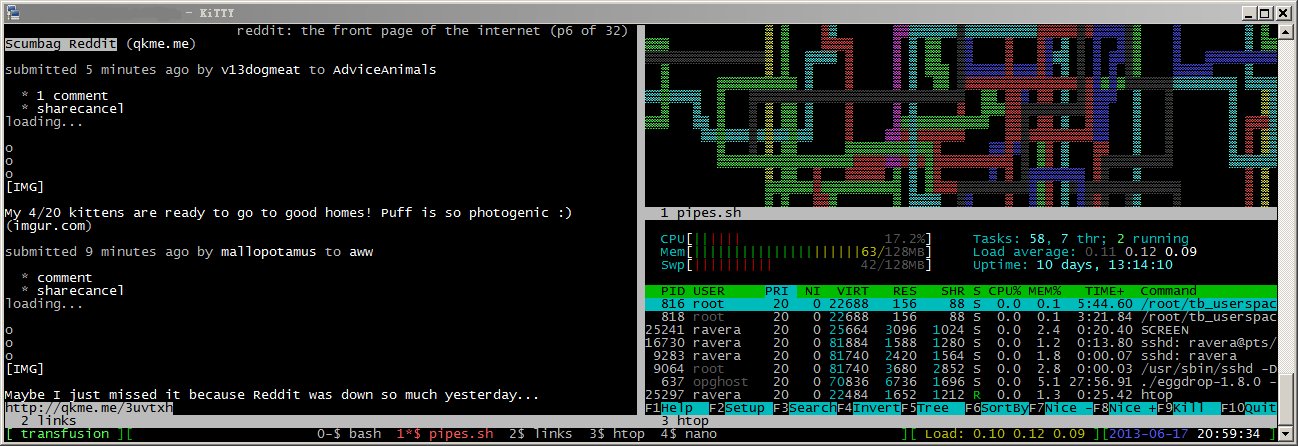
Task: Click the htop Mem usage bar
Action: coord(795,252)
